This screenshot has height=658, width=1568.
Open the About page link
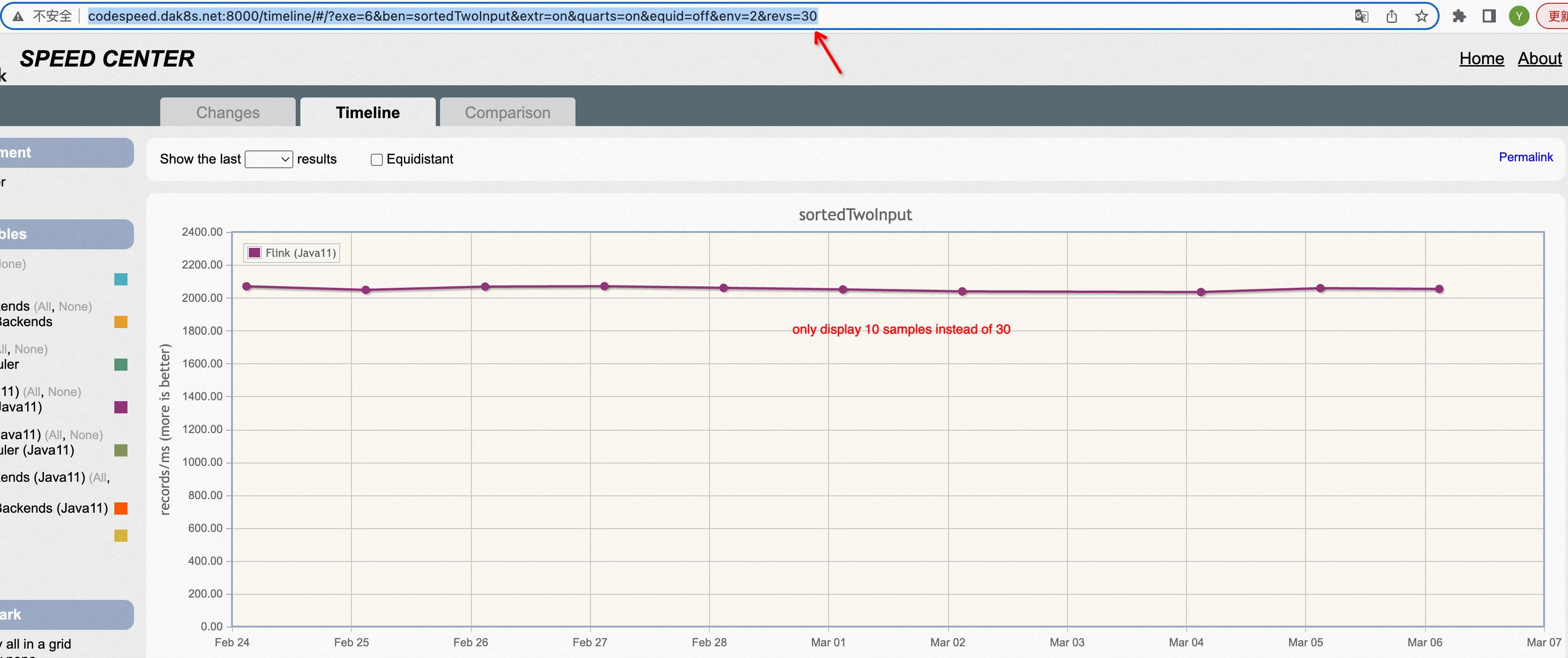click(x=1539, y=59)
